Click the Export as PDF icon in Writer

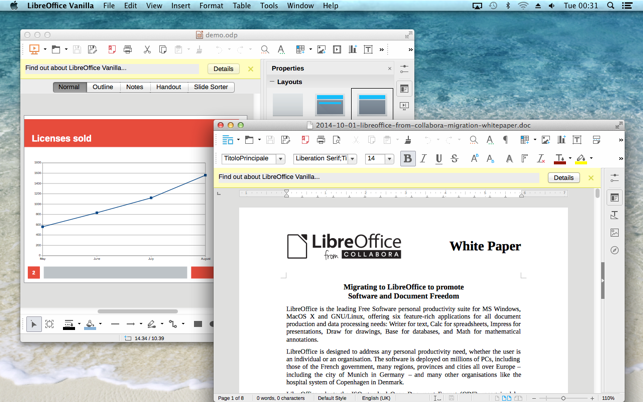coord(305,140)
